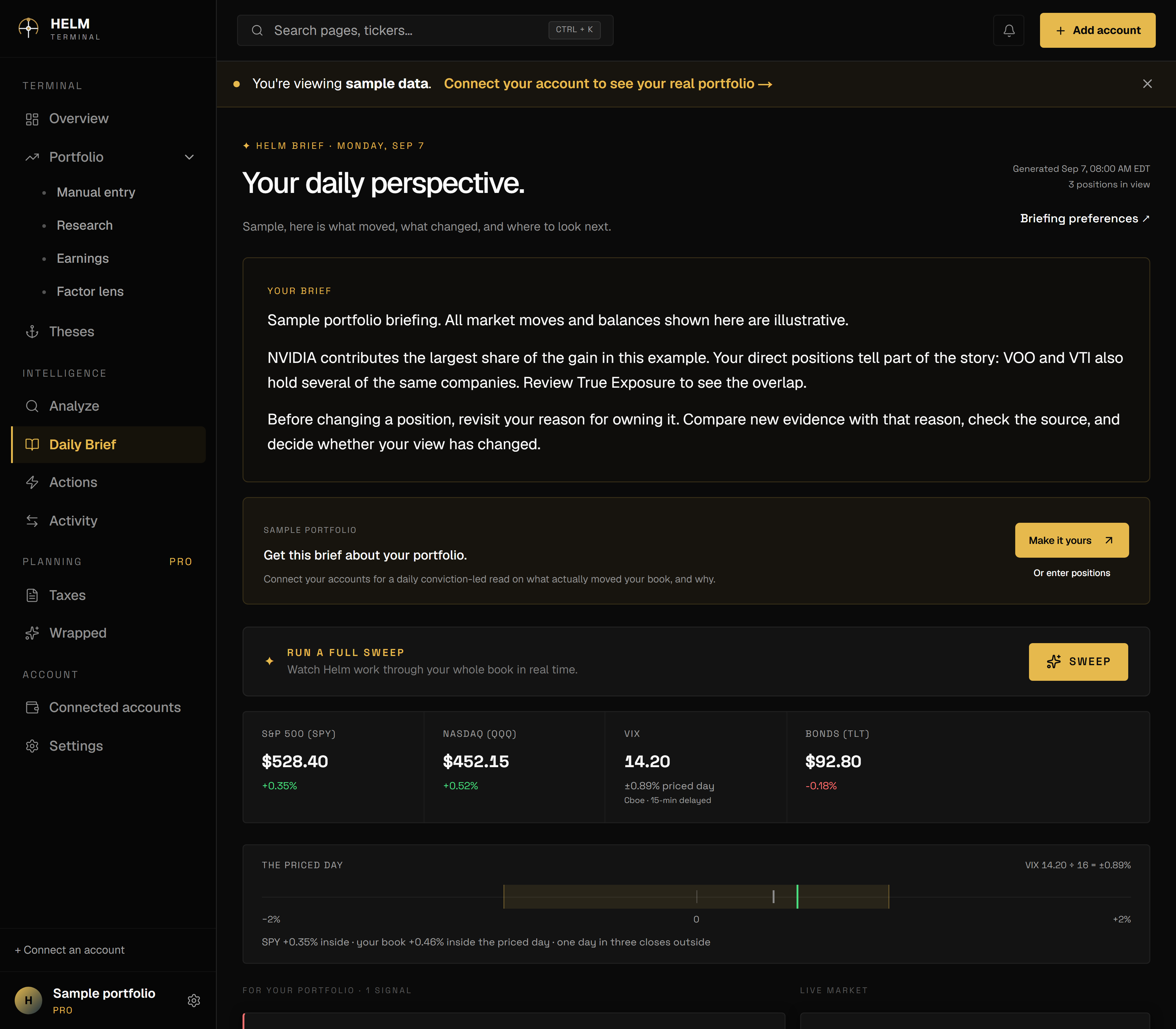
Task: Follow 'Connect your account to see your real portfolio' link
Action: pyautogui.click(x=608, y=84)
